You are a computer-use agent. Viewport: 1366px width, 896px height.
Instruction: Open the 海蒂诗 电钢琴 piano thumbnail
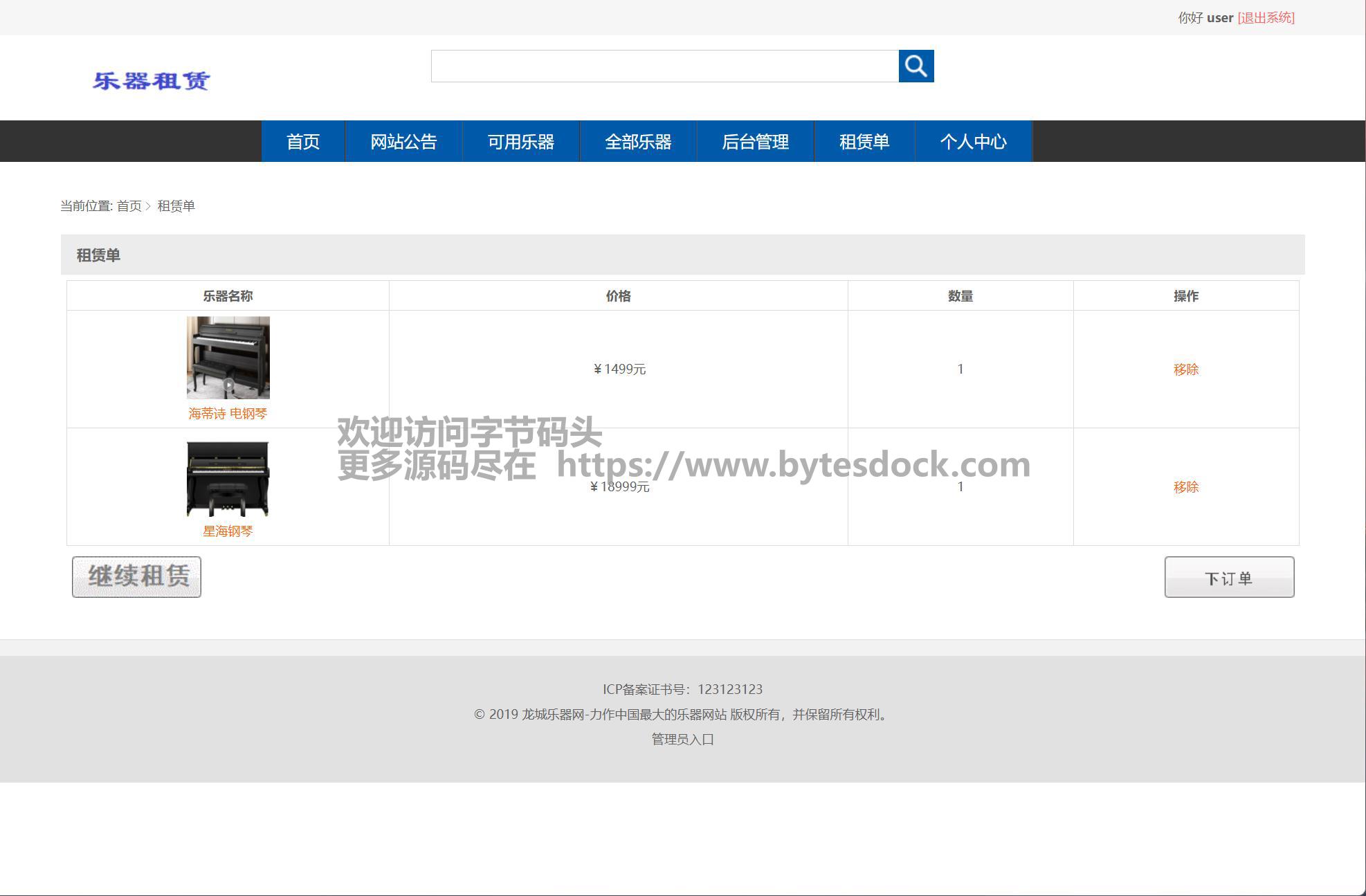(x=228, y=358)
